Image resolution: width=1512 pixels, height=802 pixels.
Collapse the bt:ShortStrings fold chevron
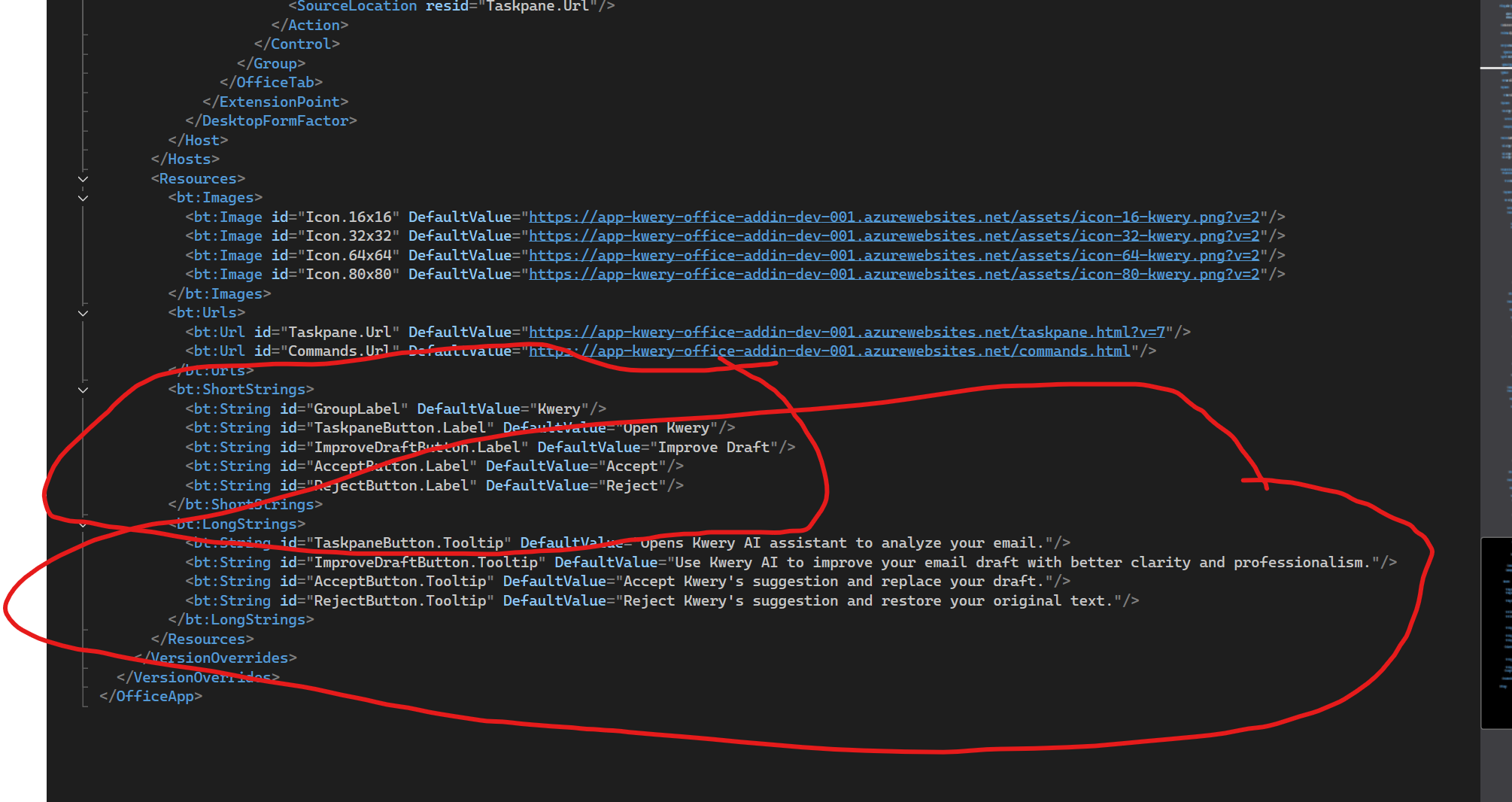tap(83, 390)
